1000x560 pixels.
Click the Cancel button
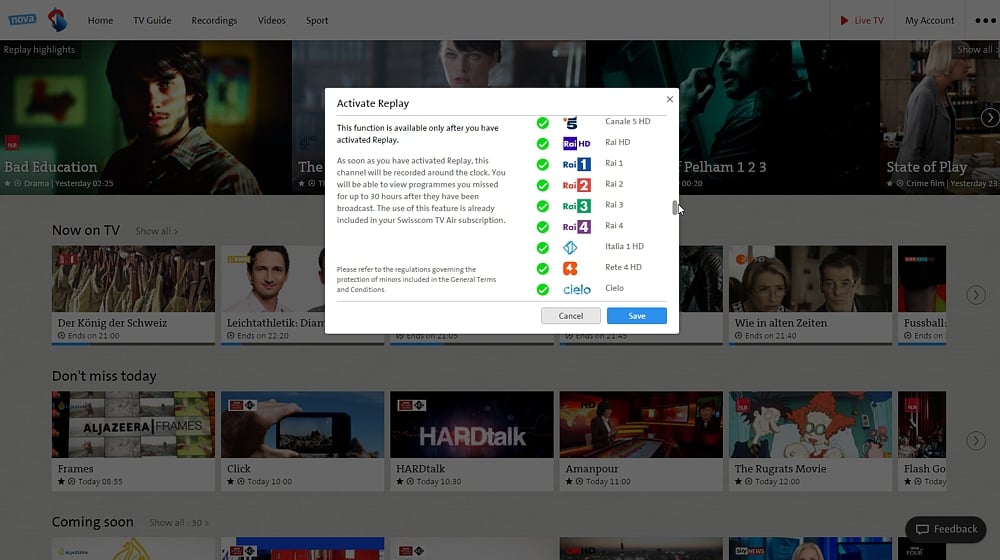pos(571,316)
